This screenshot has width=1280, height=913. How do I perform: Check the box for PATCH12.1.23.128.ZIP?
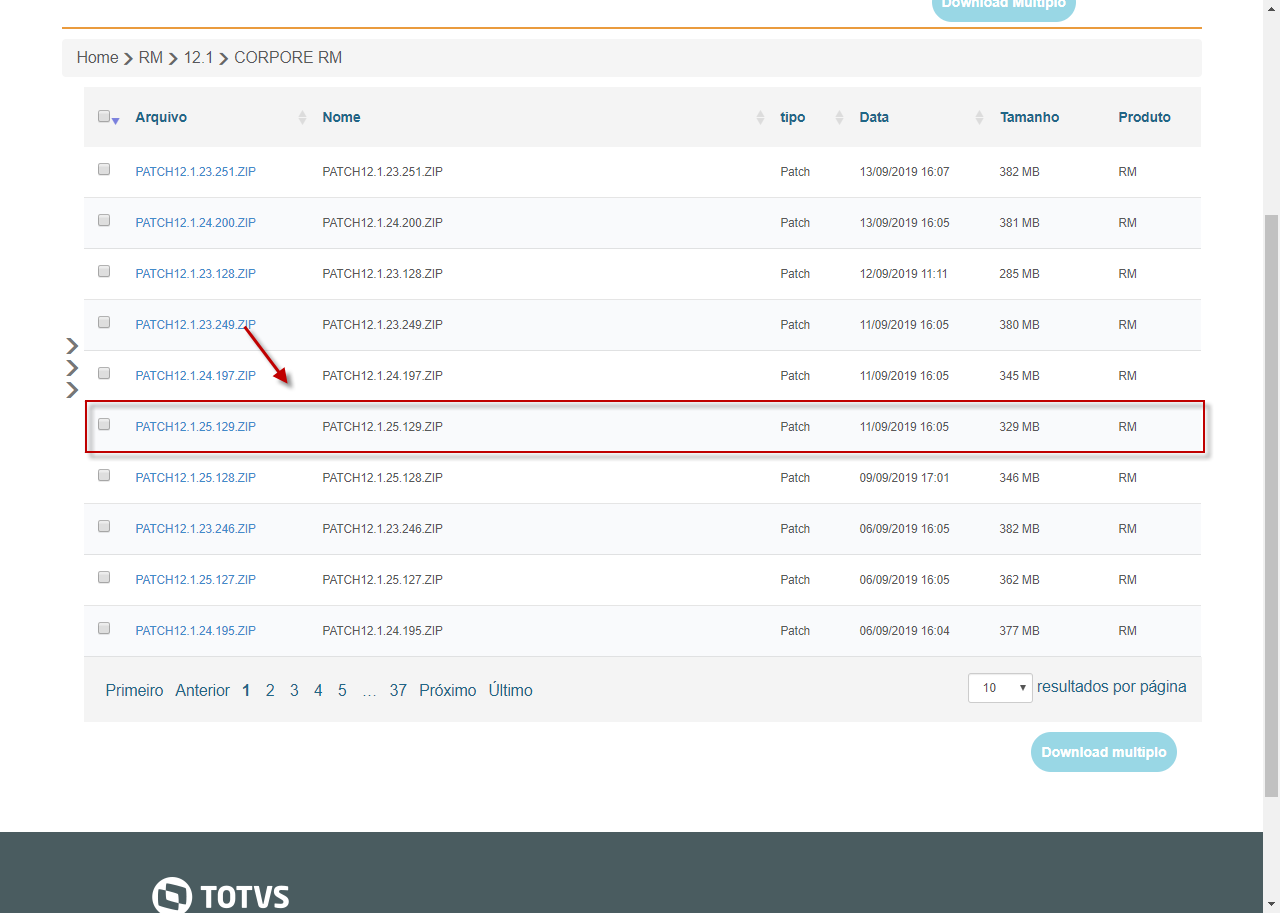pos(104,271)
